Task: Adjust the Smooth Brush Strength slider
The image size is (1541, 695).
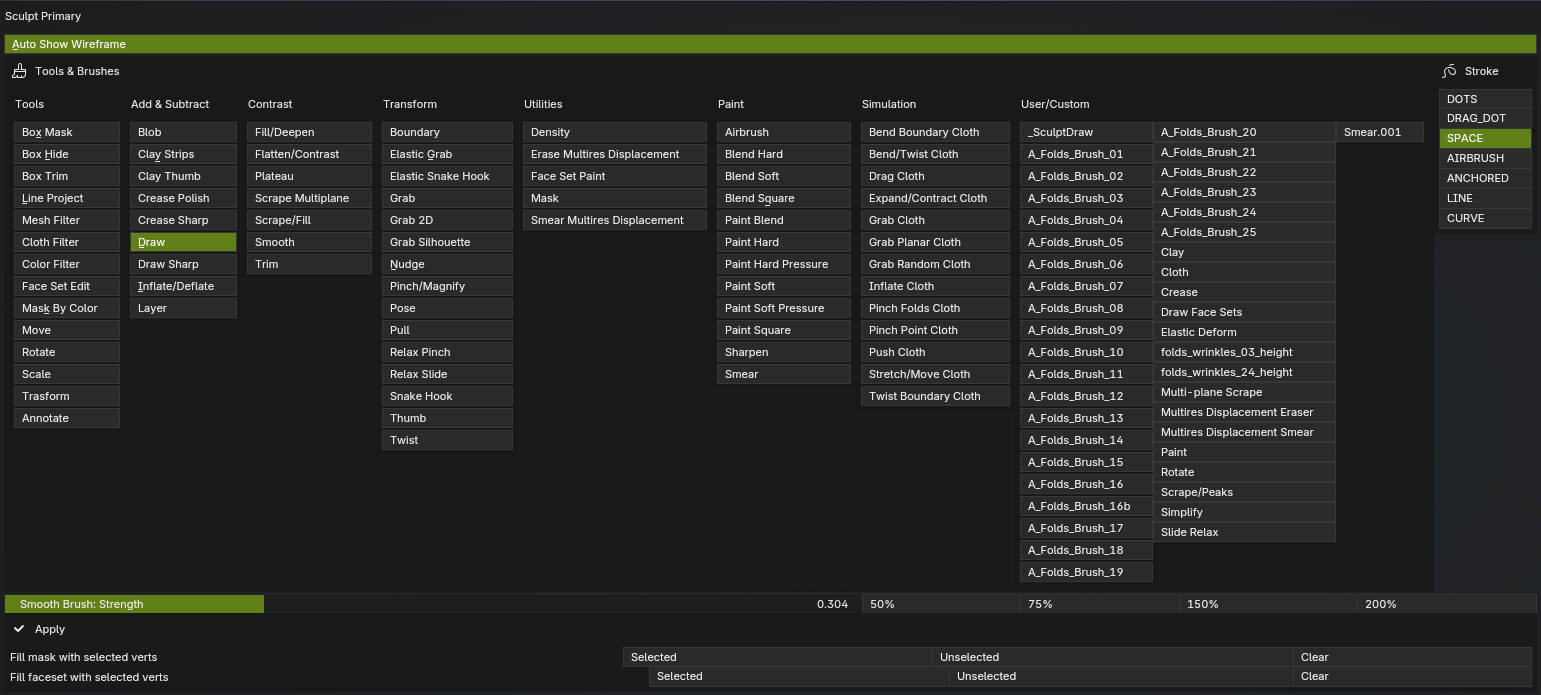Action: tap(433, 604)
